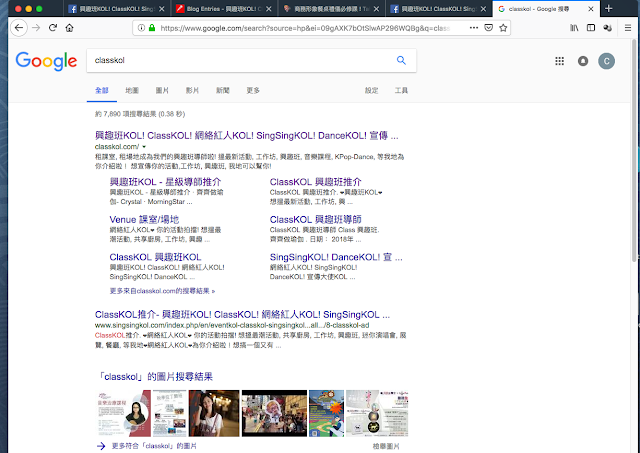Go back using the browser back arrow

pos(19,28)
